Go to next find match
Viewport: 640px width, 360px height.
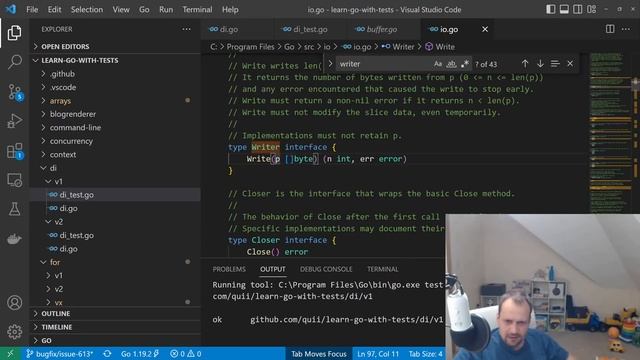pos(540,64)
